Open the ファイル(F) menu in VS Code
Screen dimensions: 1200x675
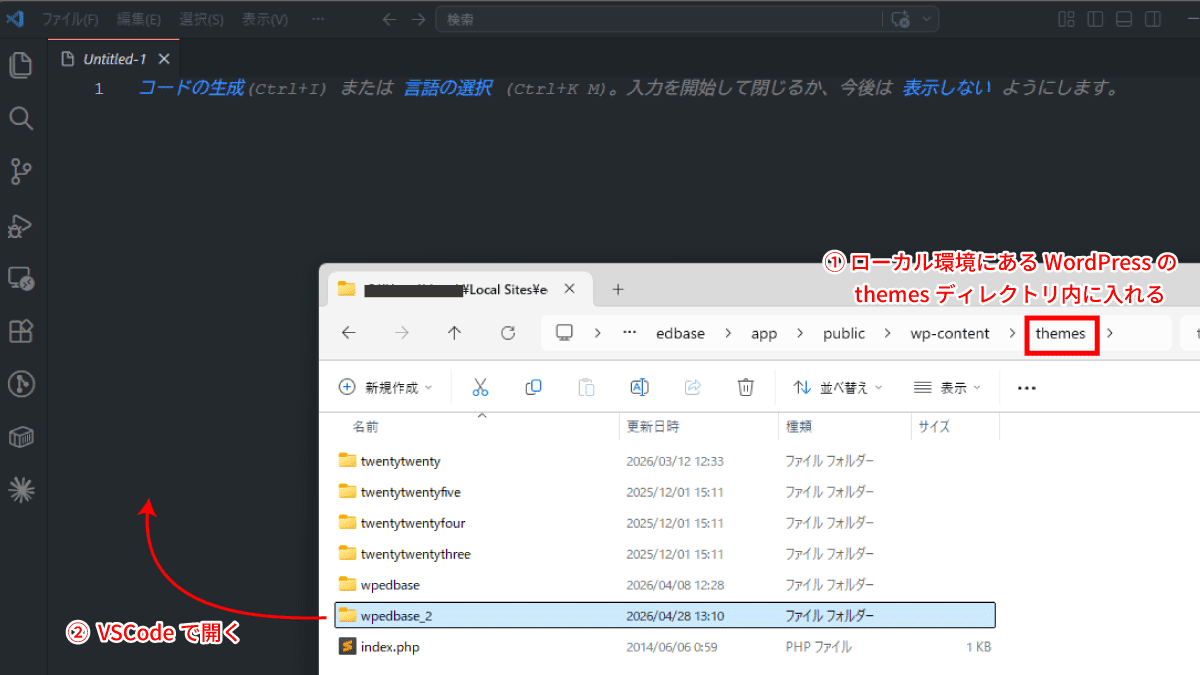tap(70, 19)
